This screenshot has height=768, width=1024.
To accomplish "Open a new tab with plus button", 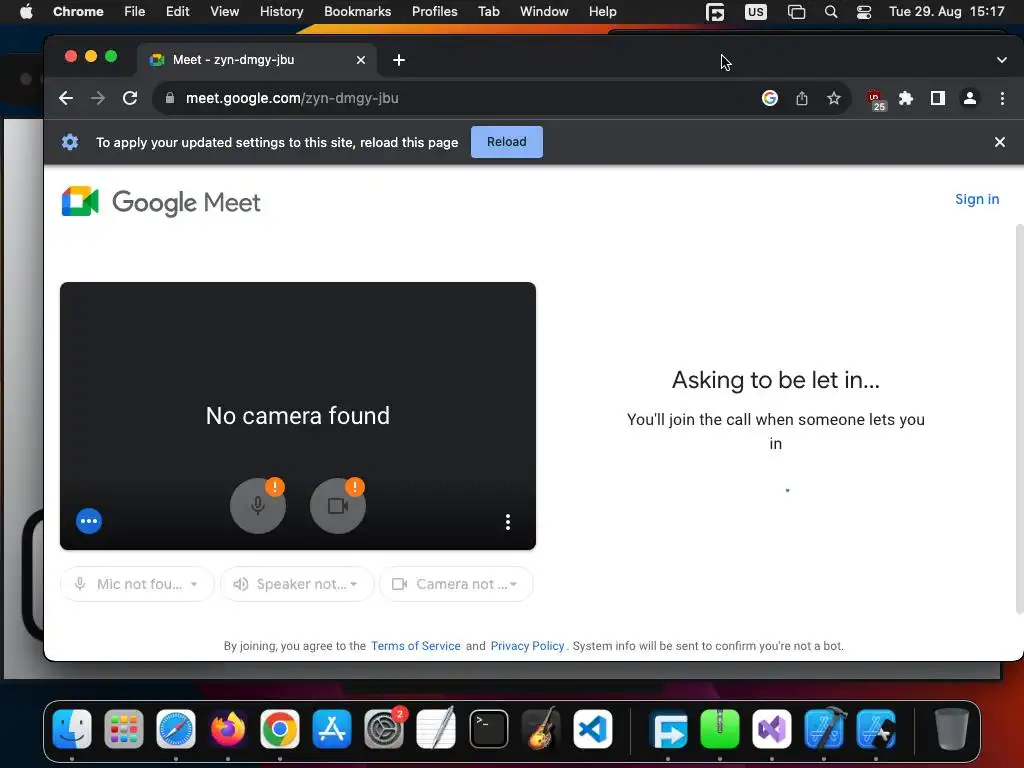I will point(399,60).
